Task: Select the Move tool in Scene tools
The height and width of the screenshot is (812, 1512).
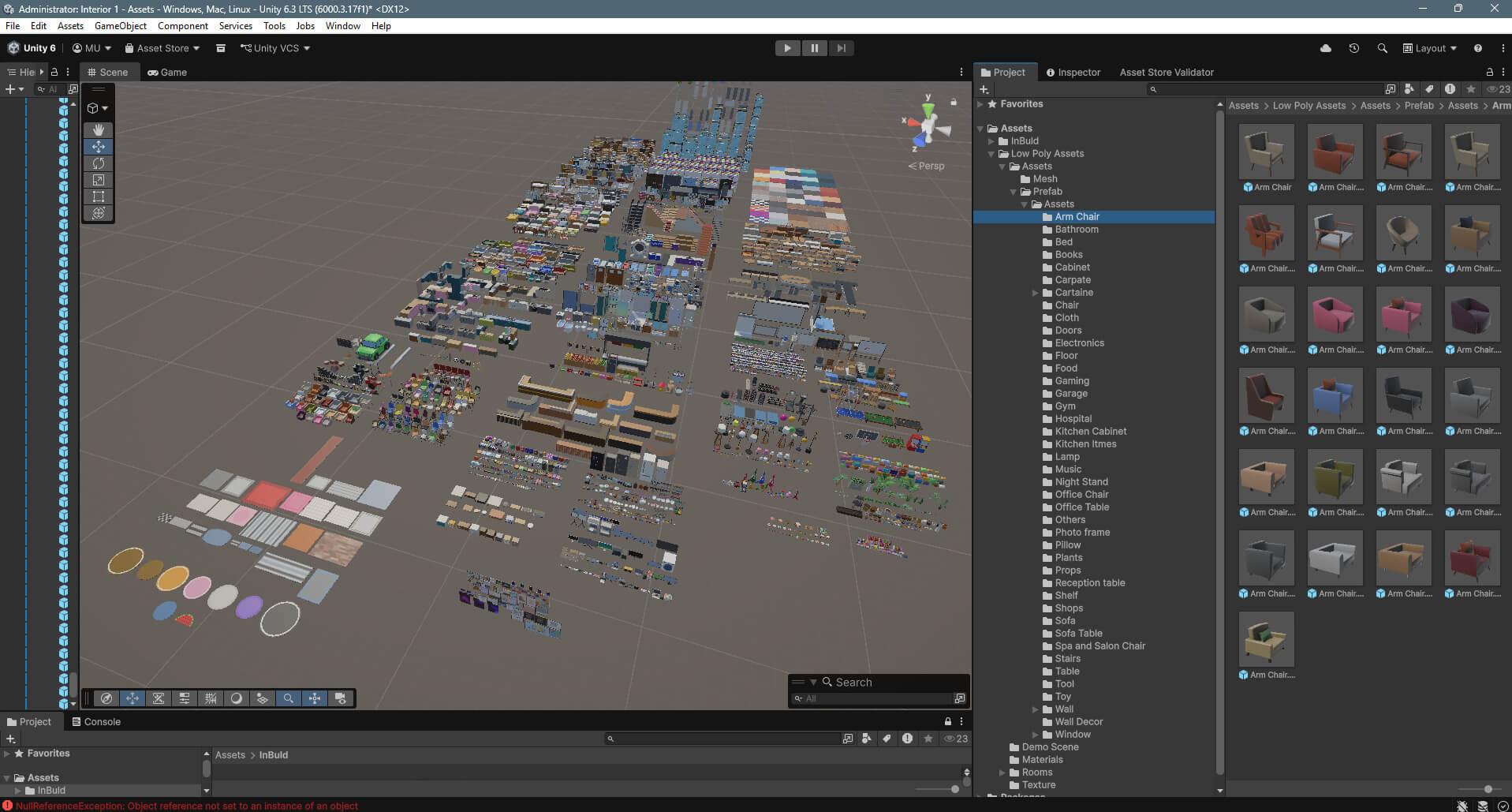Action: pos(99,147)
